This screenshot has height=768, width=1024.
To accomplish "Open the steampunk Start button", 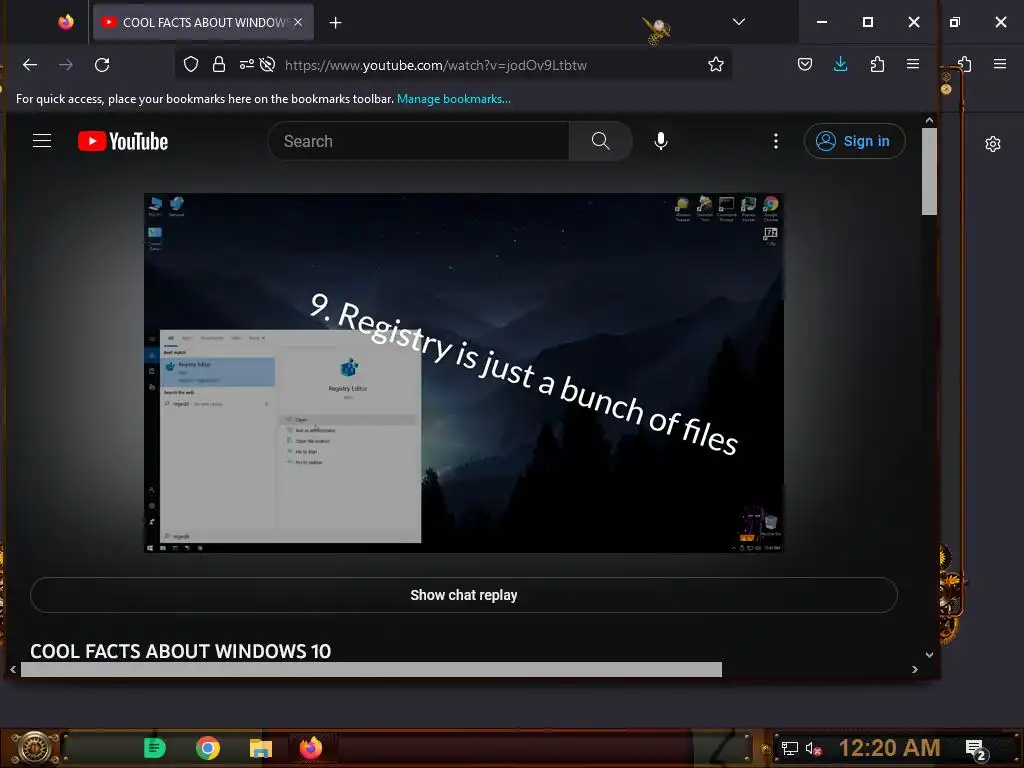I will [x=34, y=748].
